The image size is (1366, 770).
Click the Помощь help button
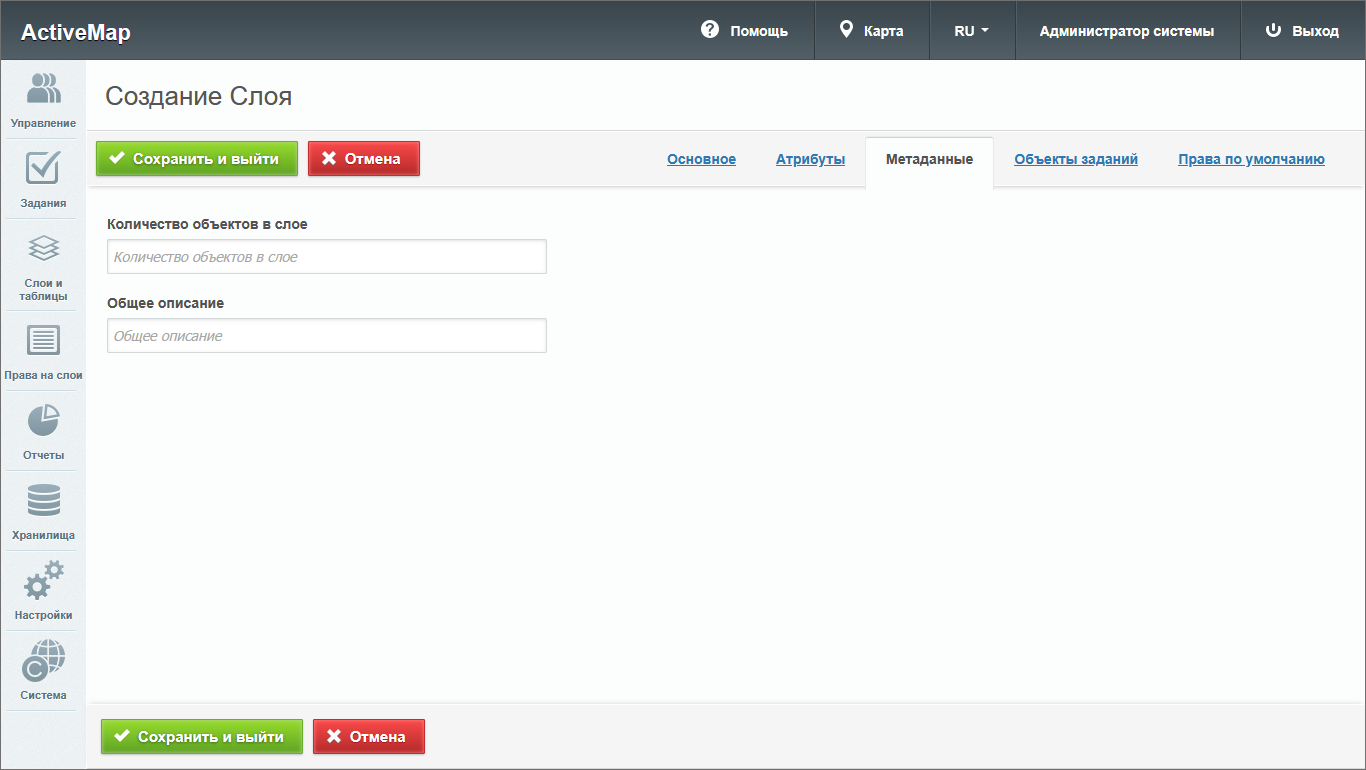pyautogui.click(x=745, y=31)
